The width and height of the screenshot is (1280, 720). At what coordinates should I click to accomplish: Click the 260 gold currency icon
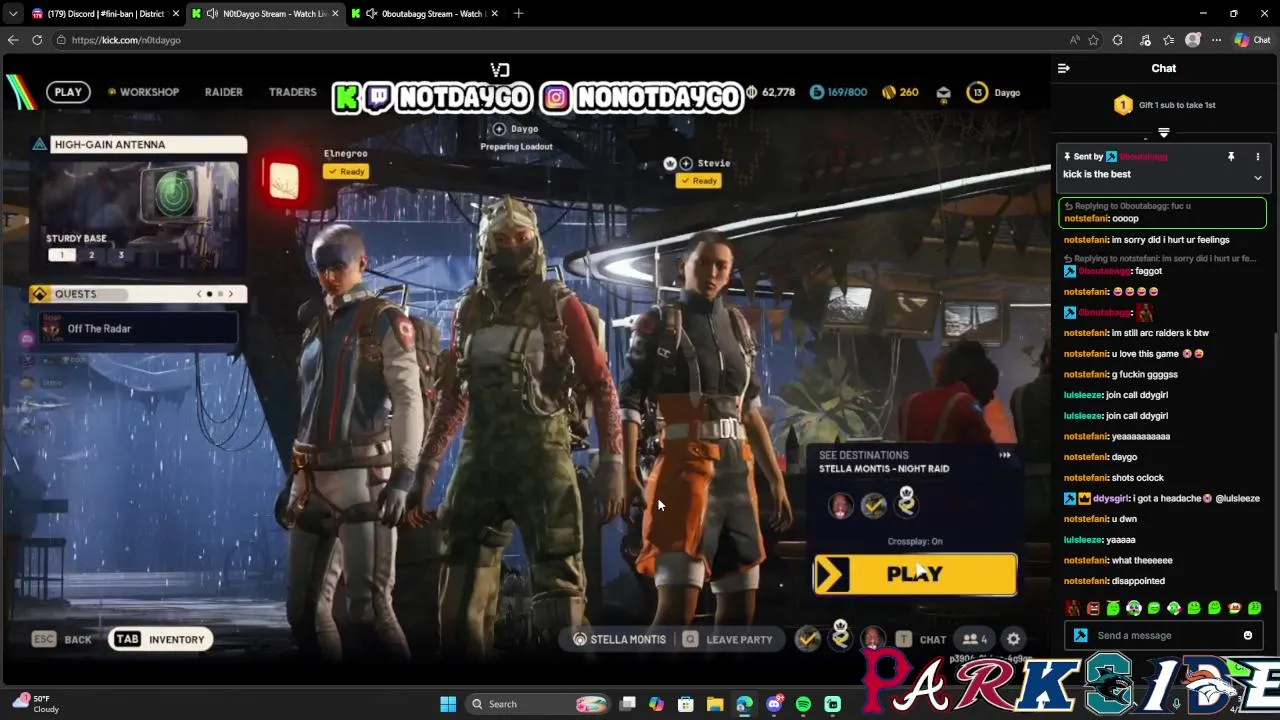click(x=889, y=93)
